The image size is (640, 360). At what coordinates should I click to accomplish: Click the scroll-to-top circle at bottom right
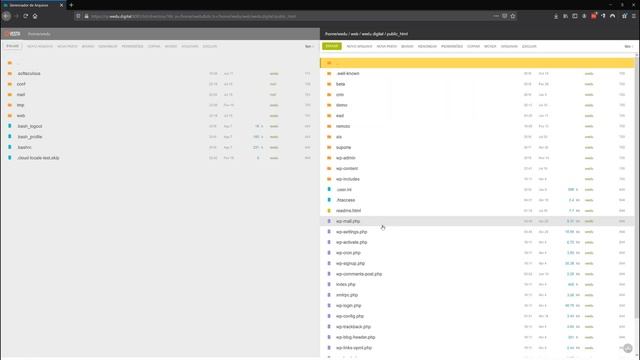(x=628, y=348)
